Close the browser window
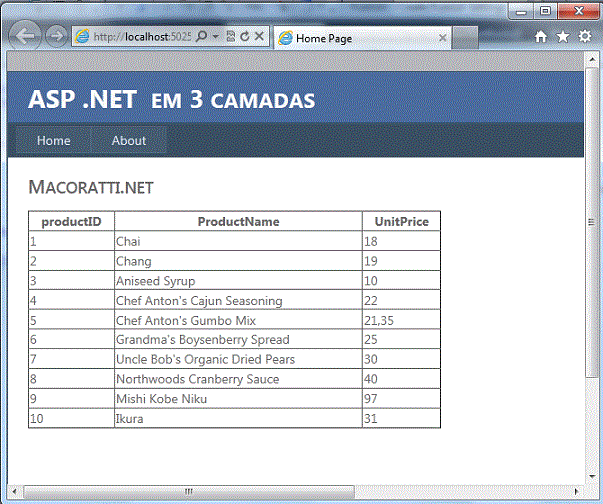 [578, 12]
